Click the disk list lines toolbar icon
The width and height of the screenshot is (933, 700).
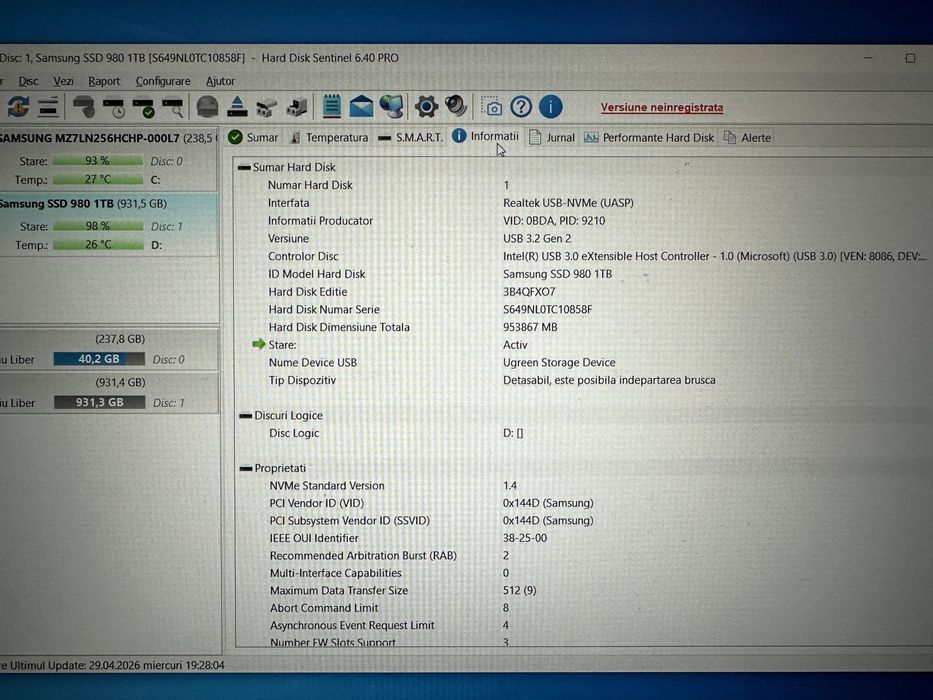tap(48, 107)
